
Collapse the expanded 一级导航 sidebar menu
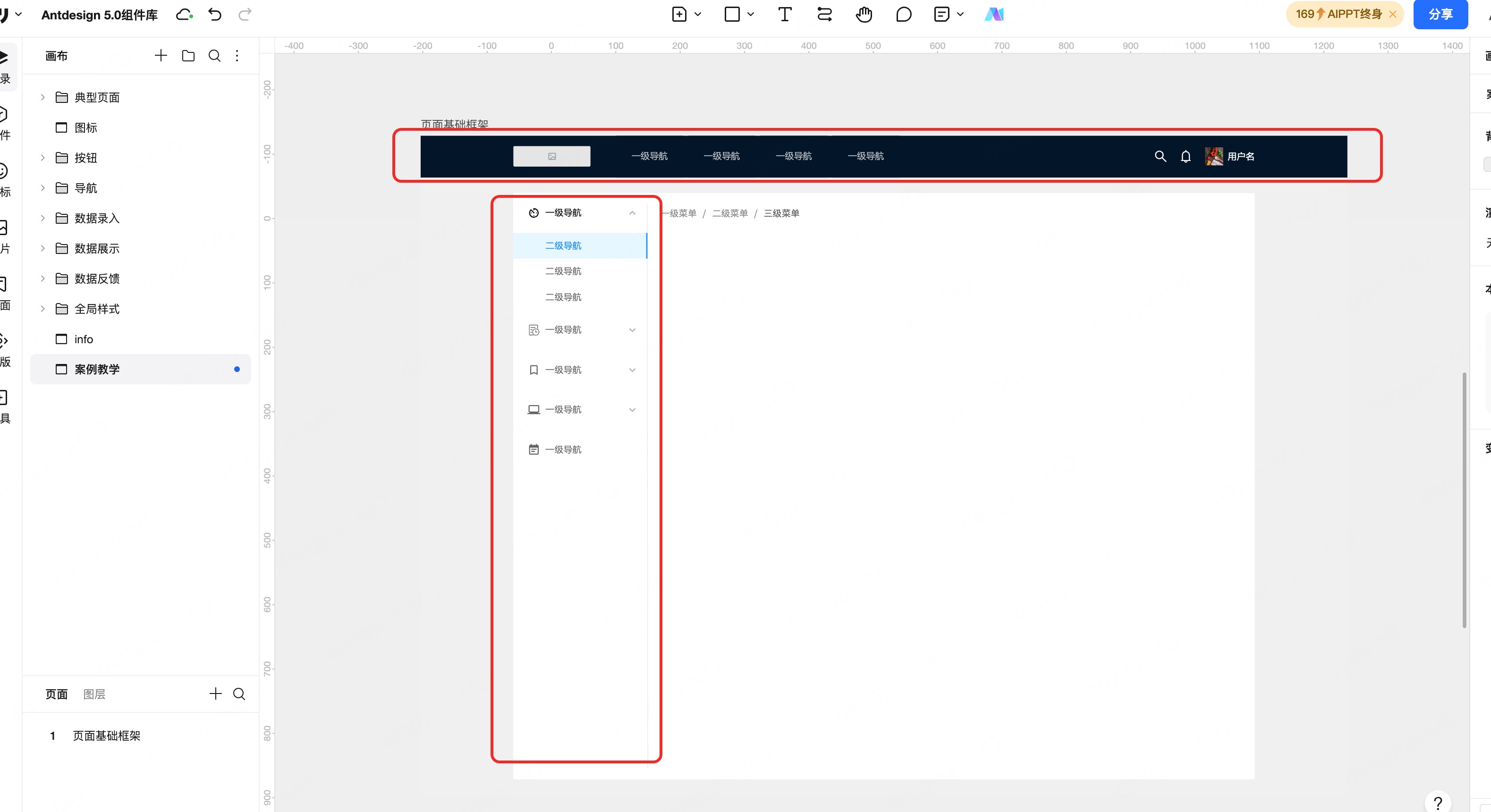click(633, 213)
